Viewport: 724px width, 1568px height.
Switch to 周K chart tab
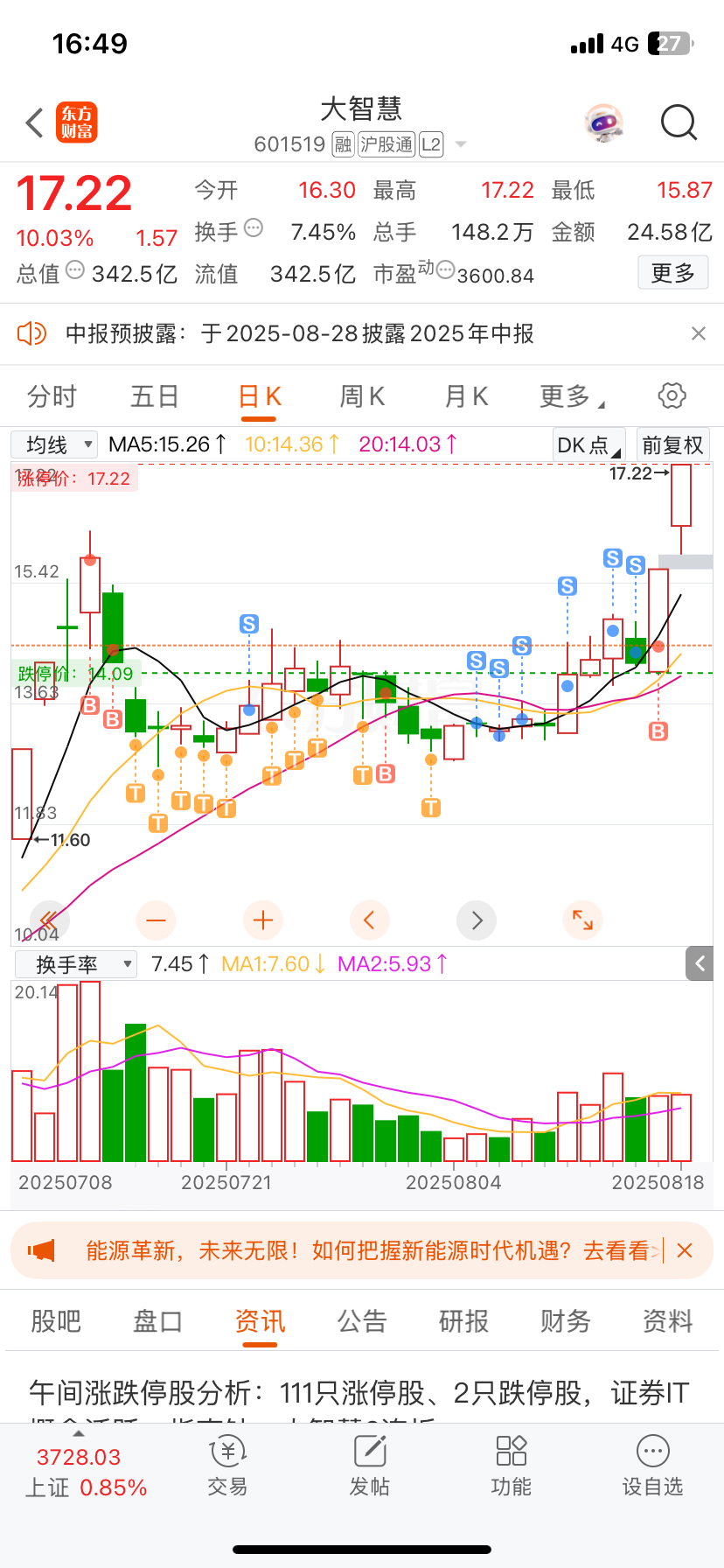[x=362, y=396]
